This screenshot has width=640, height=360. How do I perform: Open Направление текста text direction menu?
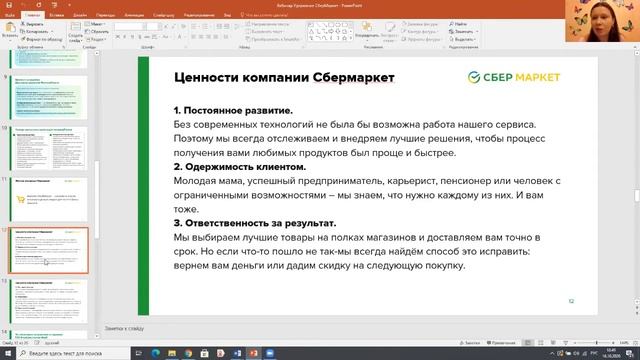(267, 24)
